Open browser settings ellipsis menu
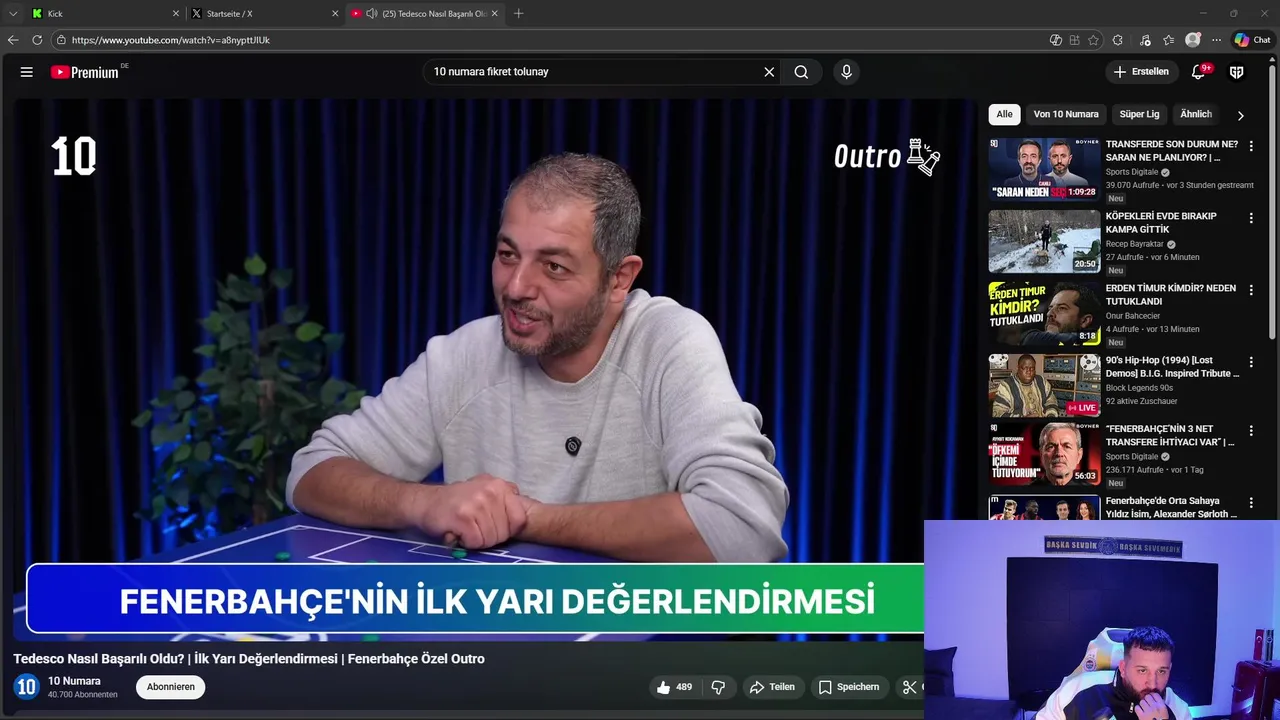This screenshot has height=720, width=1280. click(1216, 40)
